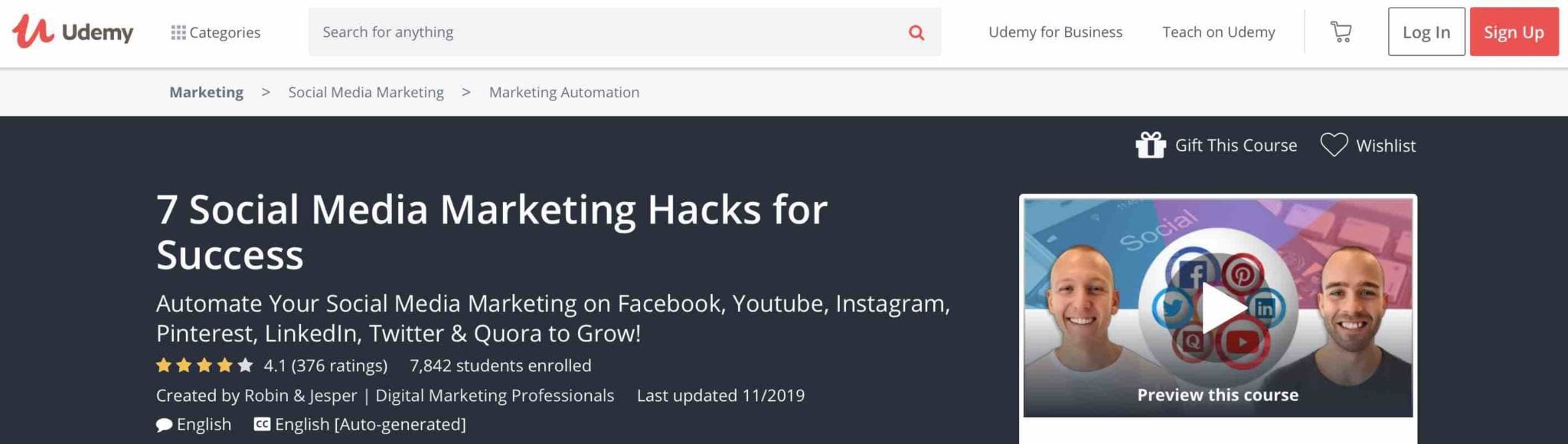Open the shopping cart
This screenshot has height=444, width=1568.
pyautogui.click(x=1341, y=32)
